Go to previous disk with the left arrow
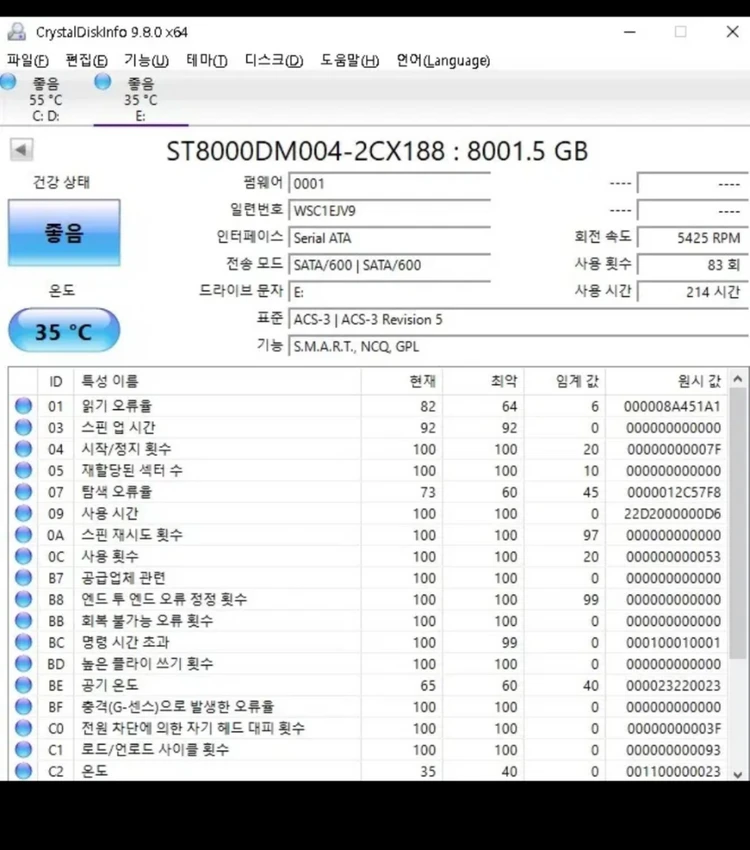Image resolution: width=750 pixels, height=850 pixels. (21, 150)
